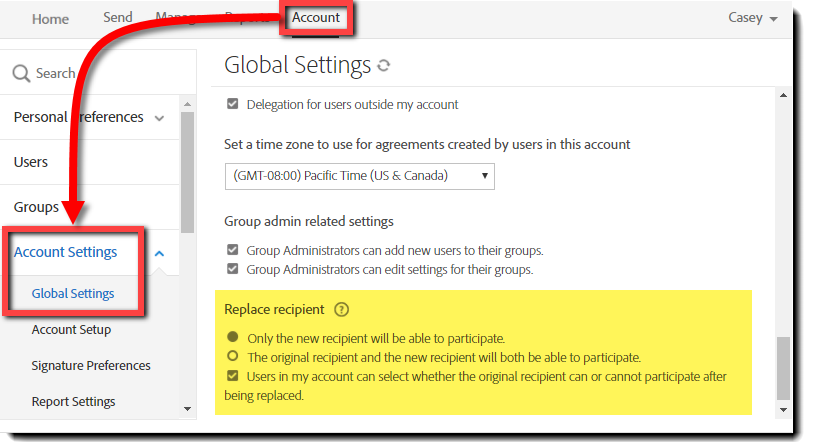This screenshot has width=830, height=442.
Task: Select original and new recipient both participate
Action: [x=233, y=357]
